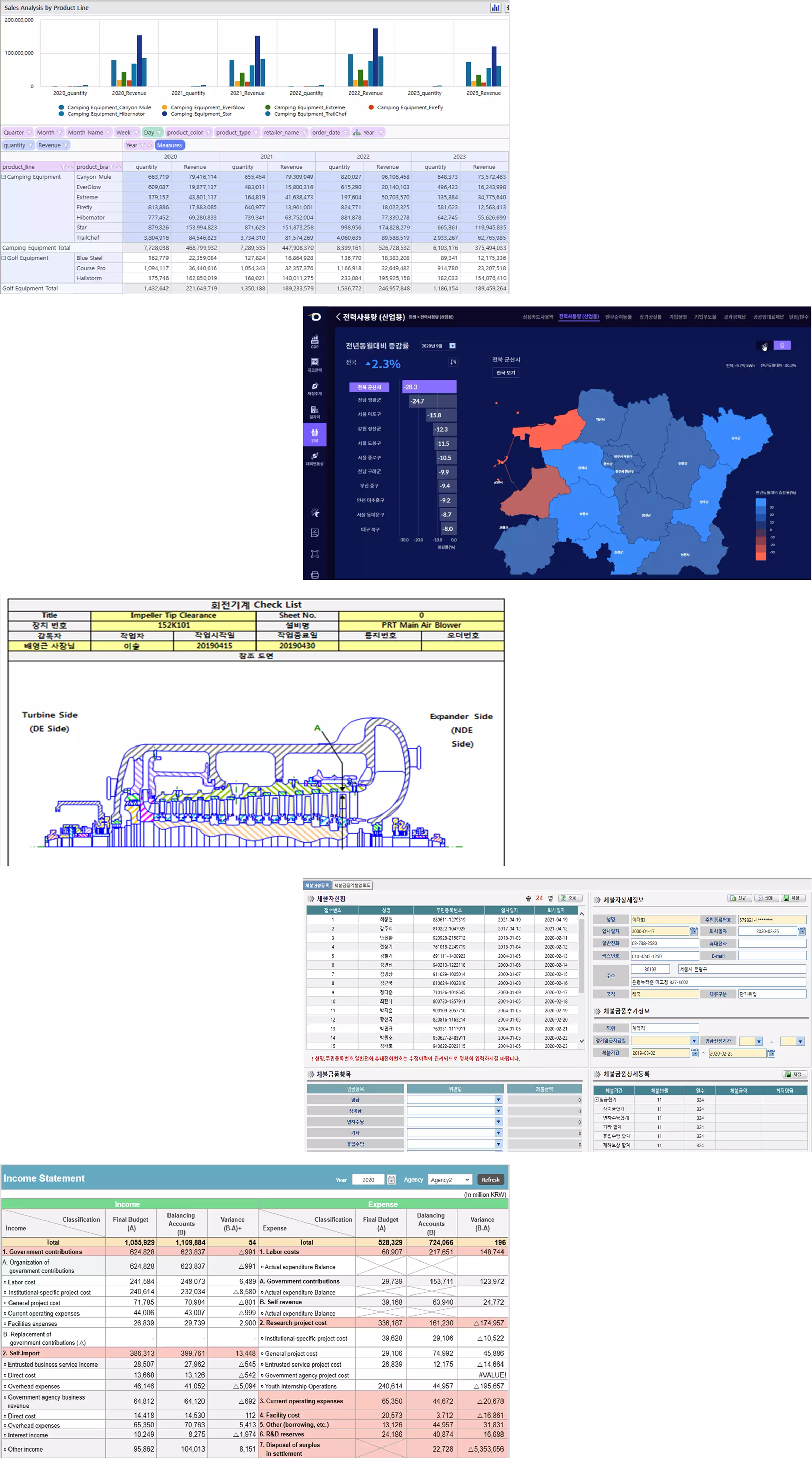This screenshot has height=1458, width=812.
Task: Open the 재정추계 sidebar icon
Action: 315,388
